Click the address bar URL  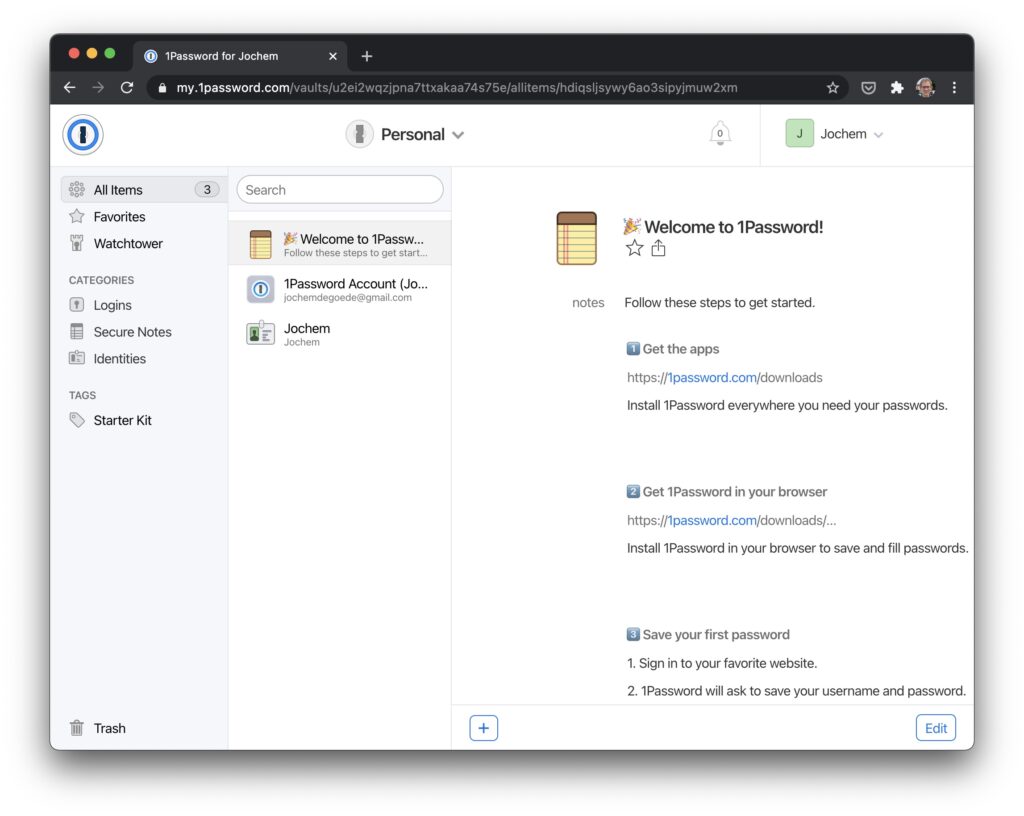click(x=456, y=87)
